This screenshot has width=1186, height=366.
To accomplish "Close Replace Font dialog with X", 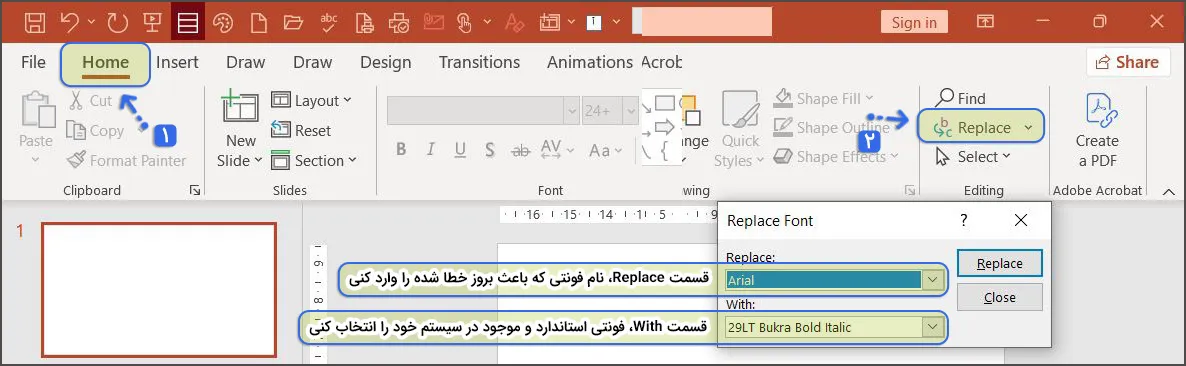I will point(1021,220).
